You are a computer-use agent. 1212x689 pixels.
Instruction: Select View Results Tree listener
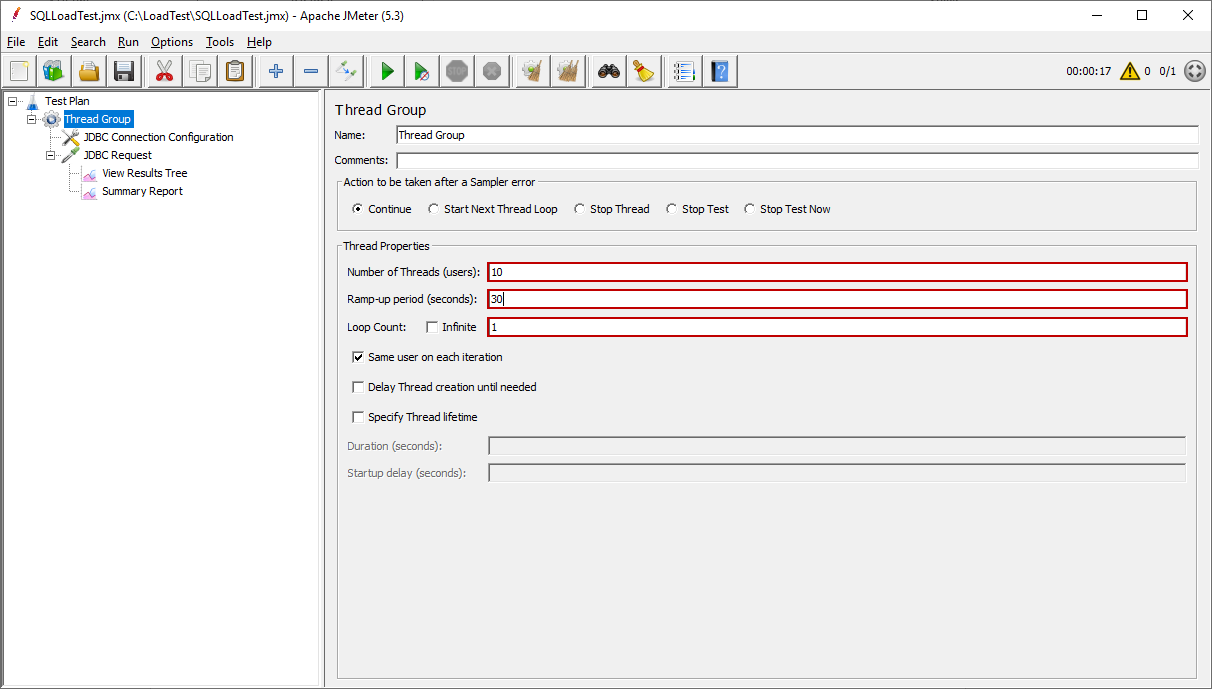click(144, 173)
